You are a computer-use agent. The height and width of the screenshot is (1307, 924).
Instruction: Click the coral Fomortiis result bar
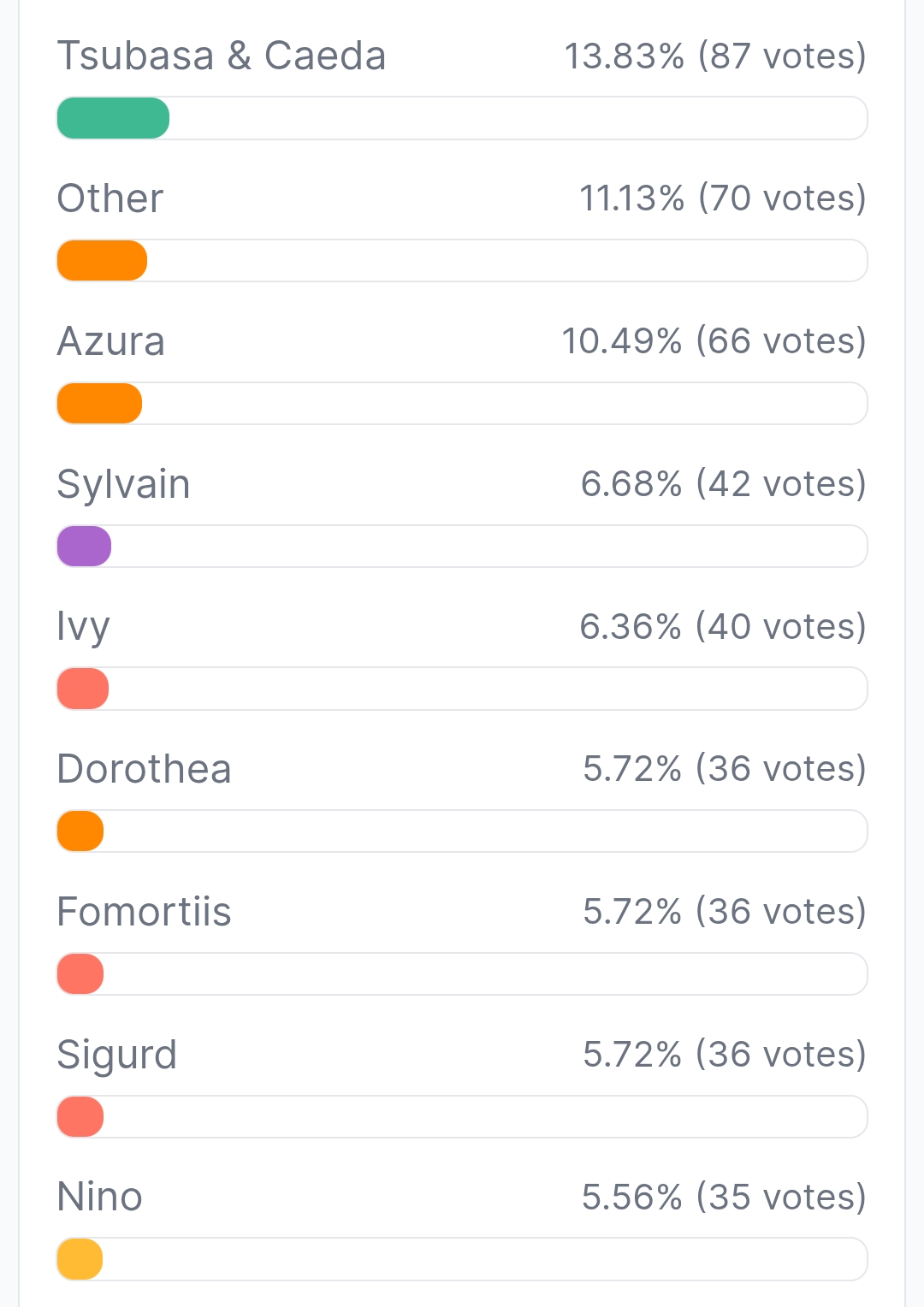point(80,974)
